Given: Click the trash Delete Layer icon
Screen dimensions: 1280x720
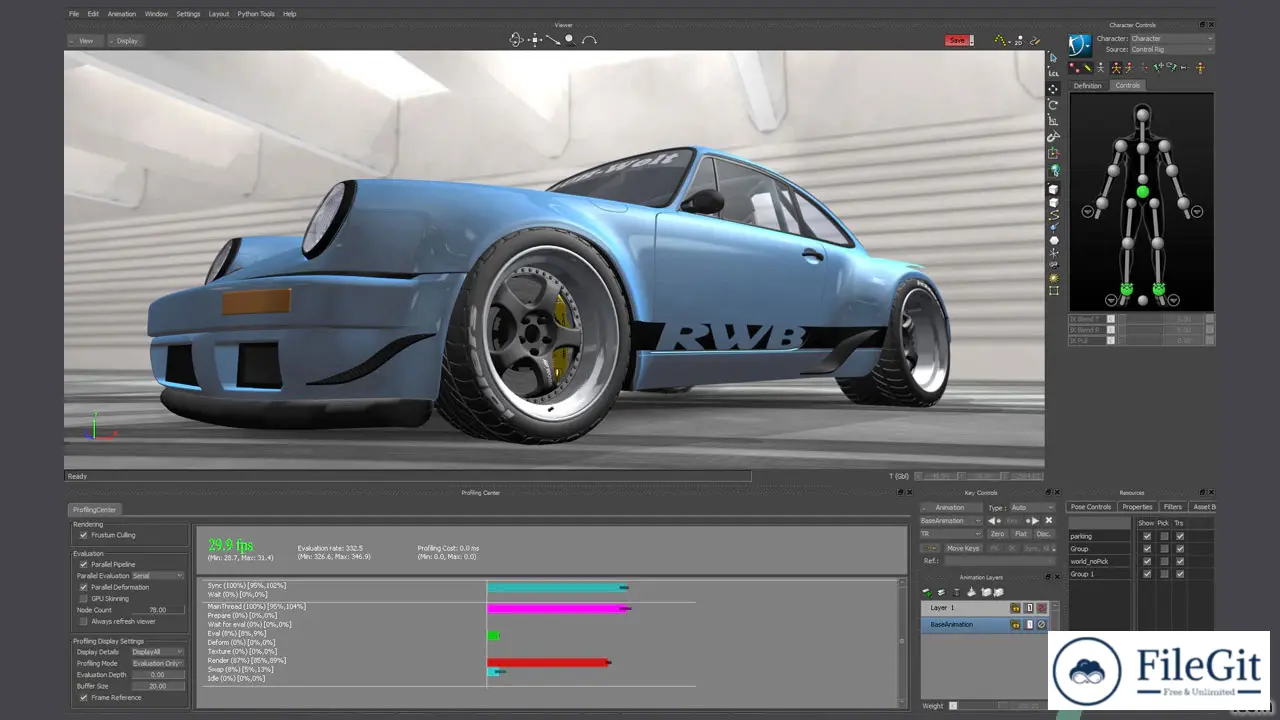Looking at the screenshot, I should [x=956, y=592].
